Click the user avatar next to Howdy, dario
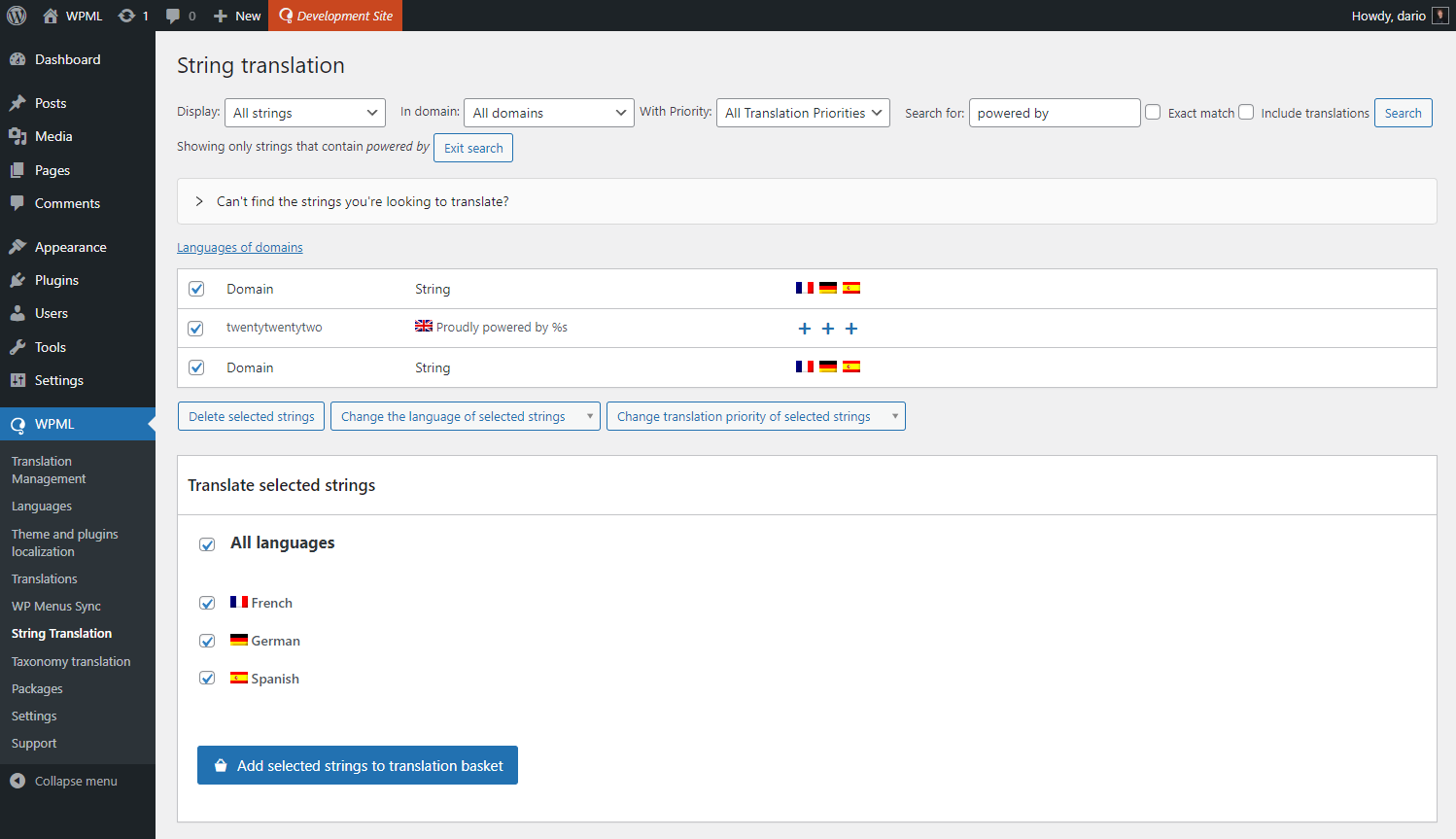 (x=1439, y=16)
